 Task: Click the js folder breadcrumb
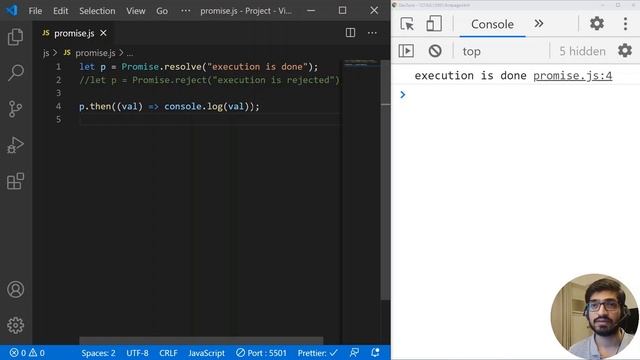click(x=46, y=53)
